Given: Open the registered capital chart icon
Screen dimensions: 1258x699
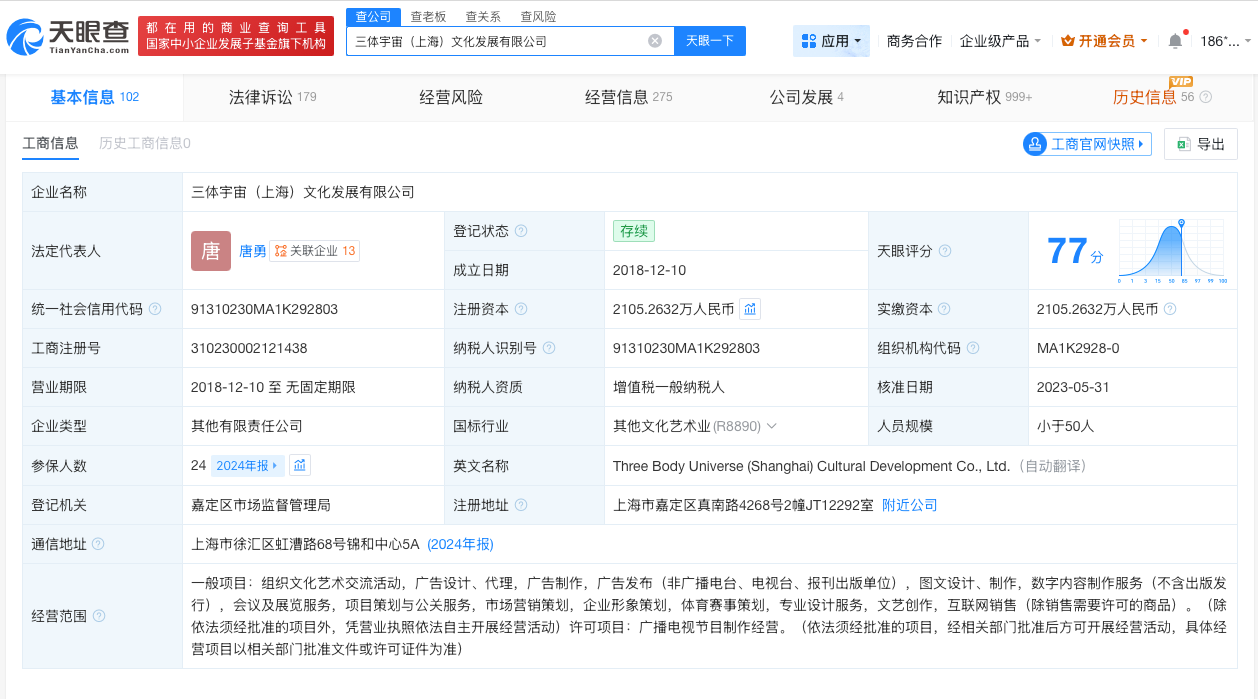Looking at the screenshot, I should coord(750,309).
